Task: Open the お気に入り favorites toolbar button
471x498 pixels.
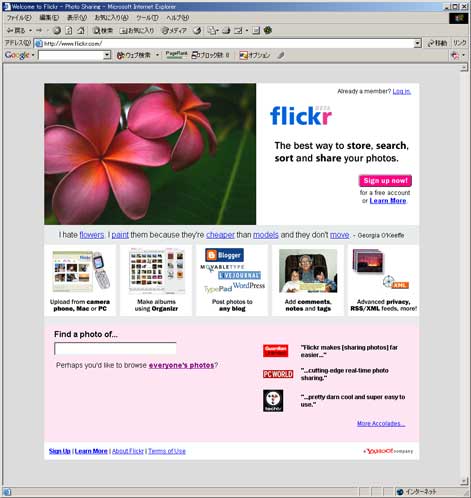Action: (136, 31)
